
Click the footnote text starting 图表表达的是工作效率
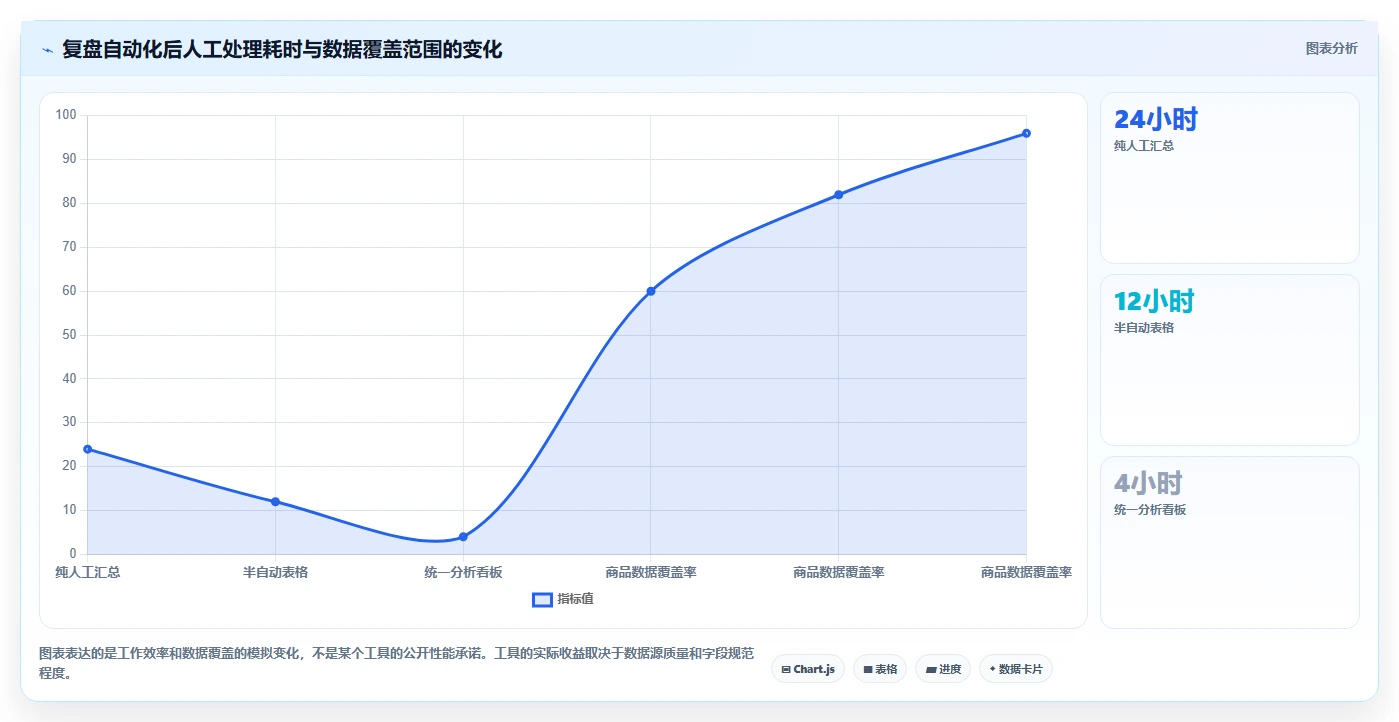point(396,663)
